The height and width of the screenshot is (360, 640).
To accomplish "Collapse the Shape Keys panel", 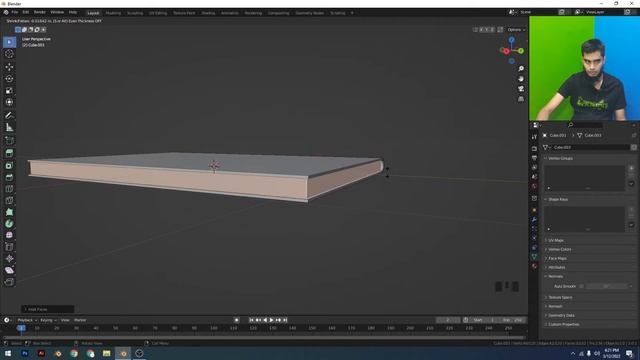I will [x=558, y=199].
